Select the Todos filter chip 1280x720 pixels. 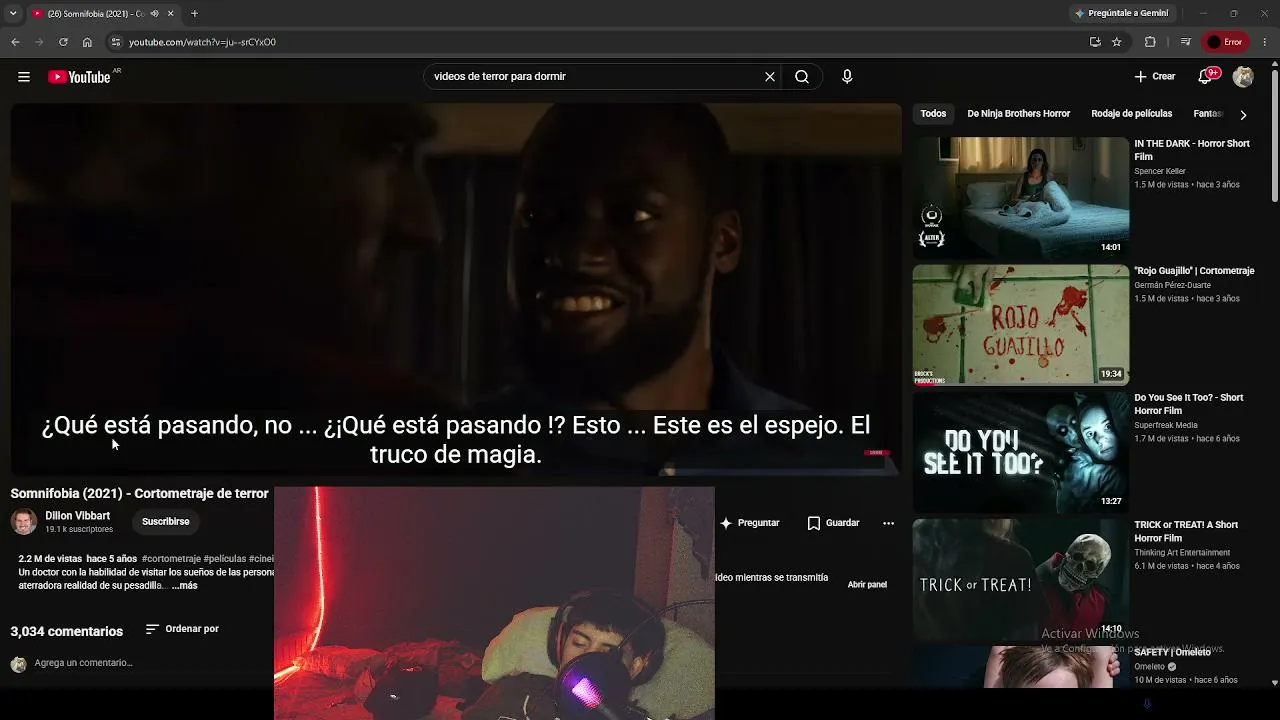[x=933, y=114]
